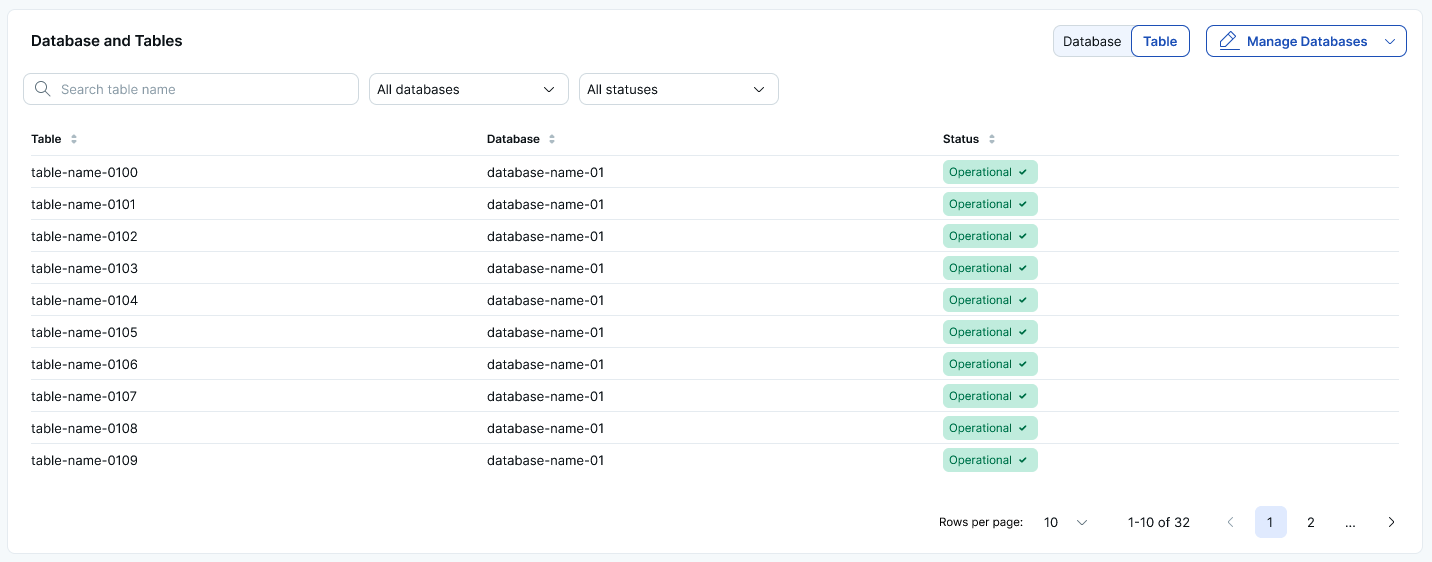
Task: Go to page 2
Action: pyautogui.click(x=1310, y=522)
